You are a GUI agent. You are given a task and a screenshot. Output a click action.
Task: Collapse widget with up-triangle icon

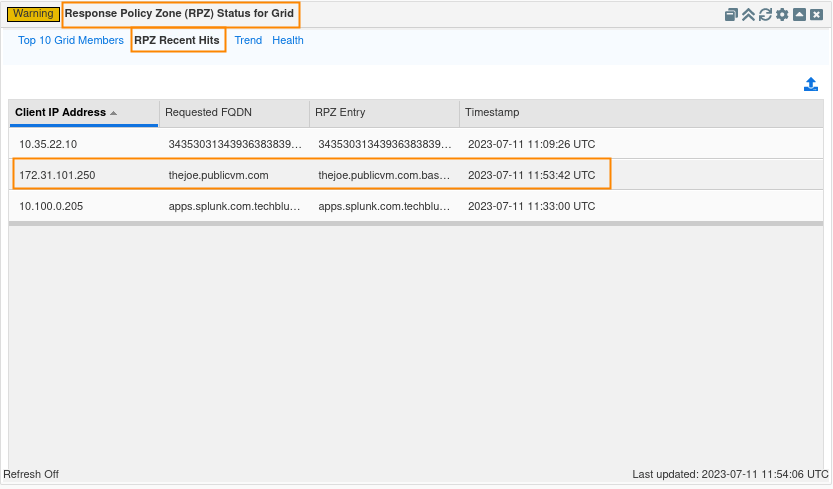point(799,15)
